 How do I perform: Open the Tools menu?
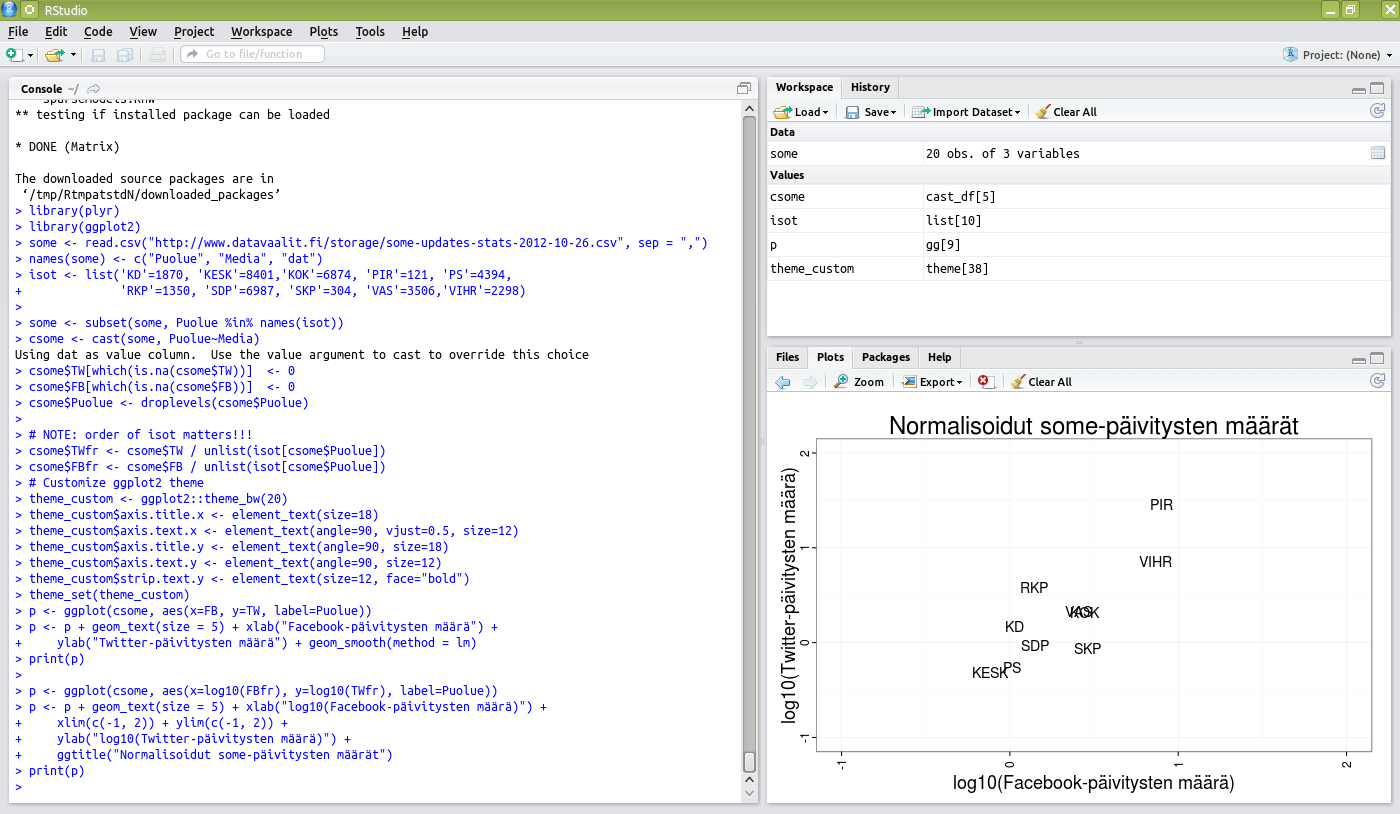point(370,31)
